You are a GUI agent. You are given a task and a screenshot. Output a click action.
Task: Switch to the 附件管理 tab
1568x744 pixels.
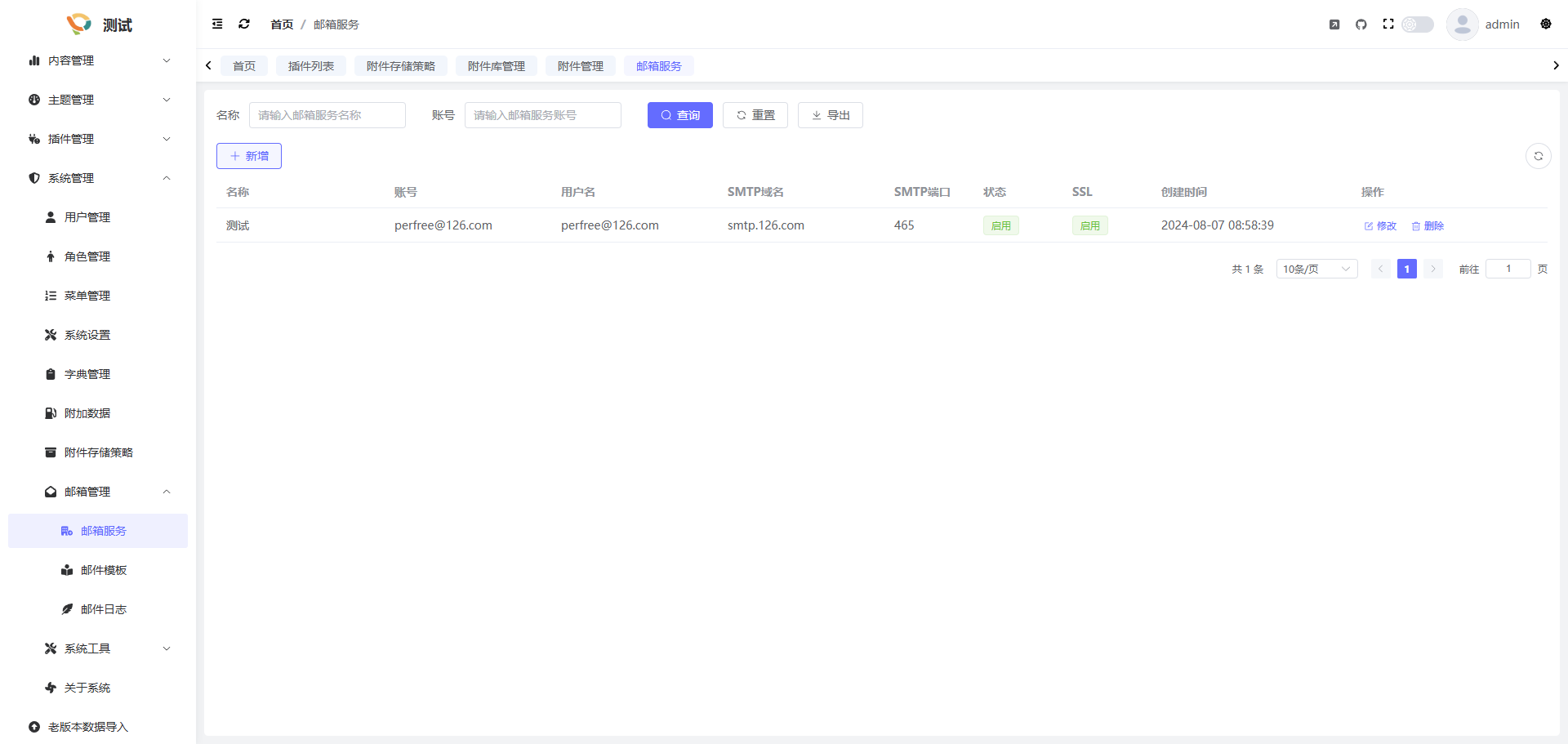click(x=580, y=66)
